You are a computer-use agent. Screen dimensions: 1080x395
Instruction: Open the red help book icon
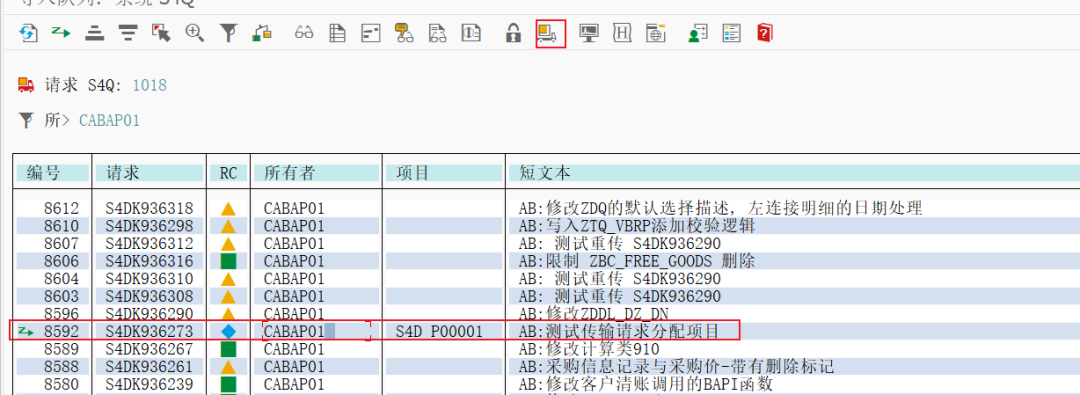point(765,32)
